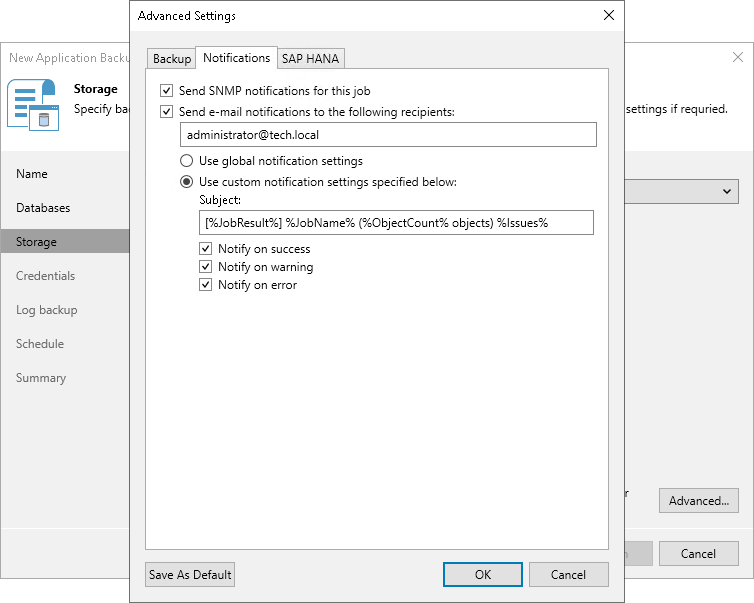
Task: Uncheck Notify on success
Action: pyautogui.click(x=205, y=249)
